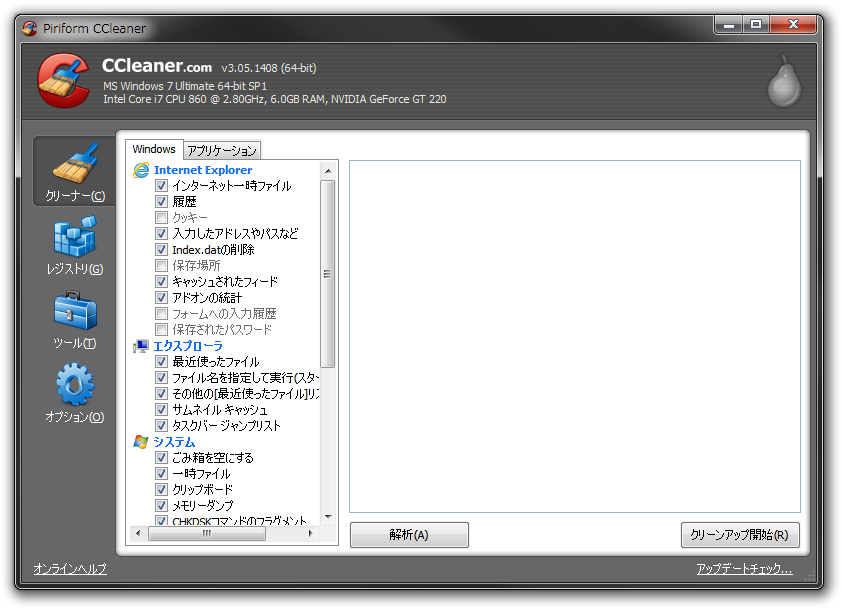Uncheck the 履歴 checkbox

point(161,201)
